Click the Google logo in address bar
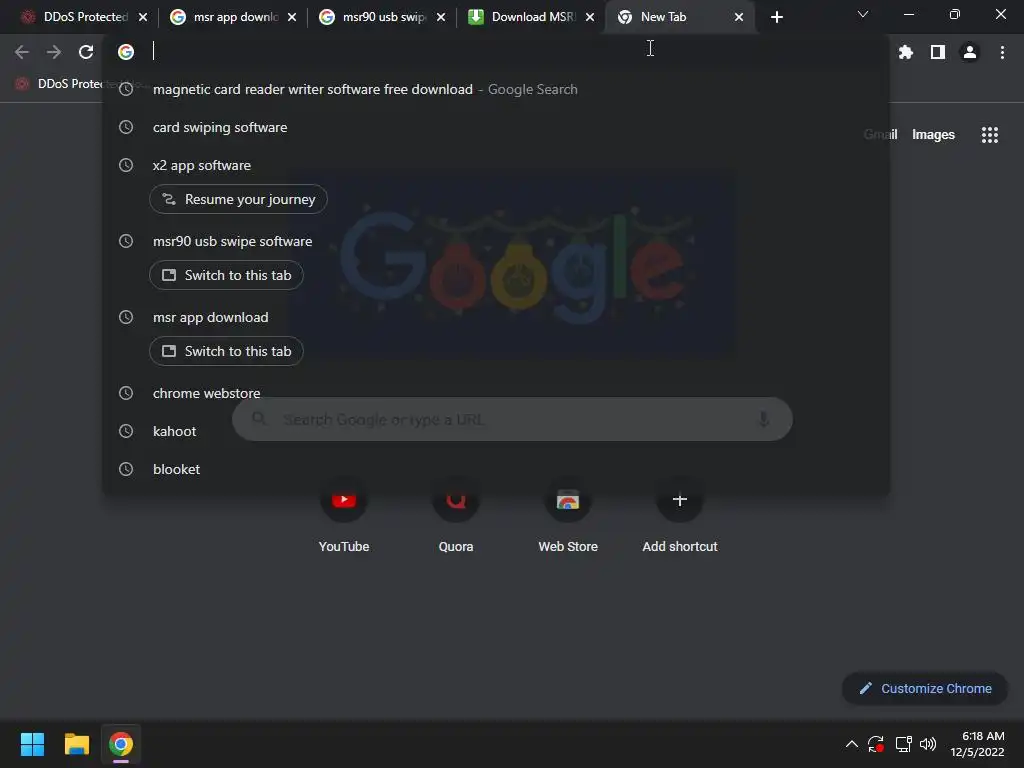Screen dimensions: 1024x768 [126, 52]
